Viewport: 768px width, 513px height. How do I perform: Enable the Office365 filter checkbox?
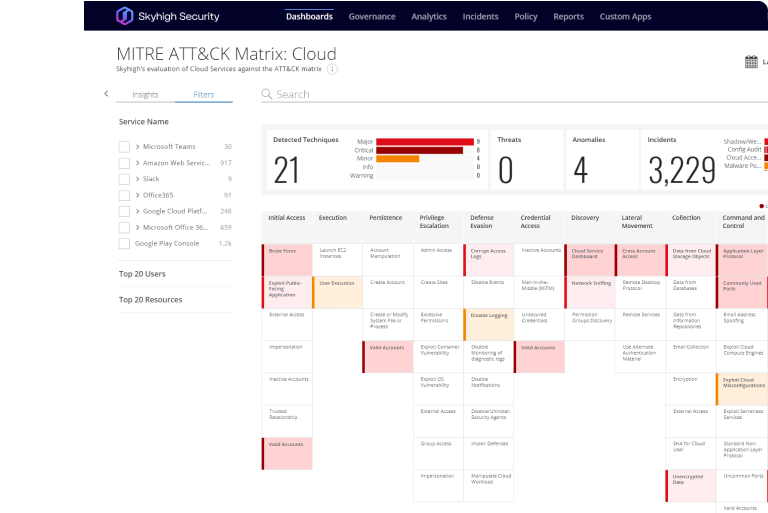click(124, 195)
